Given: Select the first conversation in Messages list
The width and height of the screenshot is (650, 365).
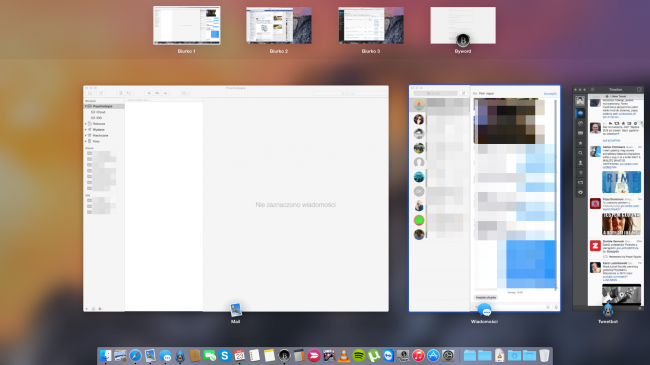Looking at the screenshot, I should tap(440, 105).
